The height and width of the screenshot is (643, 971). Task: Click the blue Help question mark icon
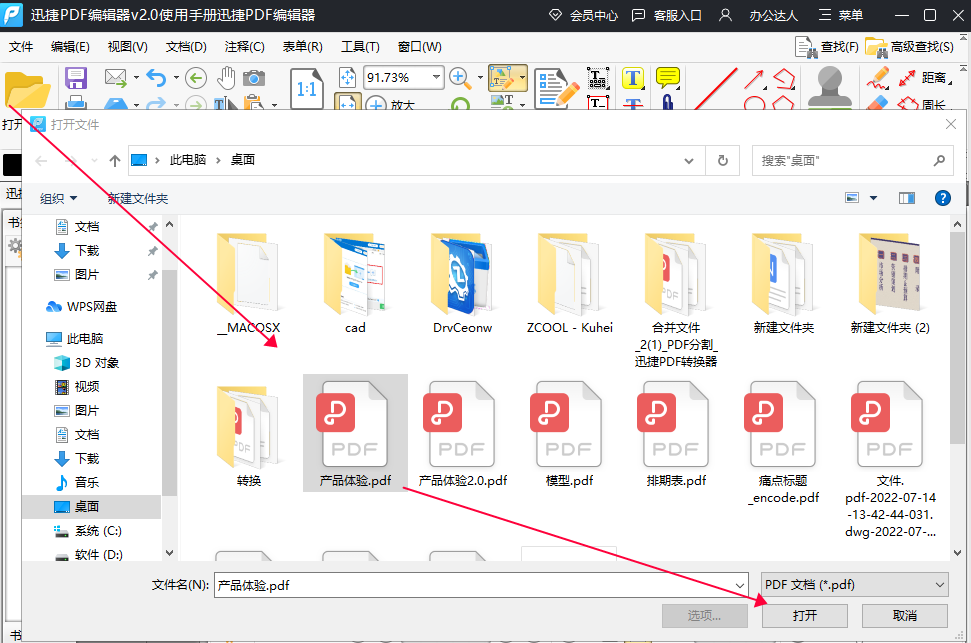[943, 198]
